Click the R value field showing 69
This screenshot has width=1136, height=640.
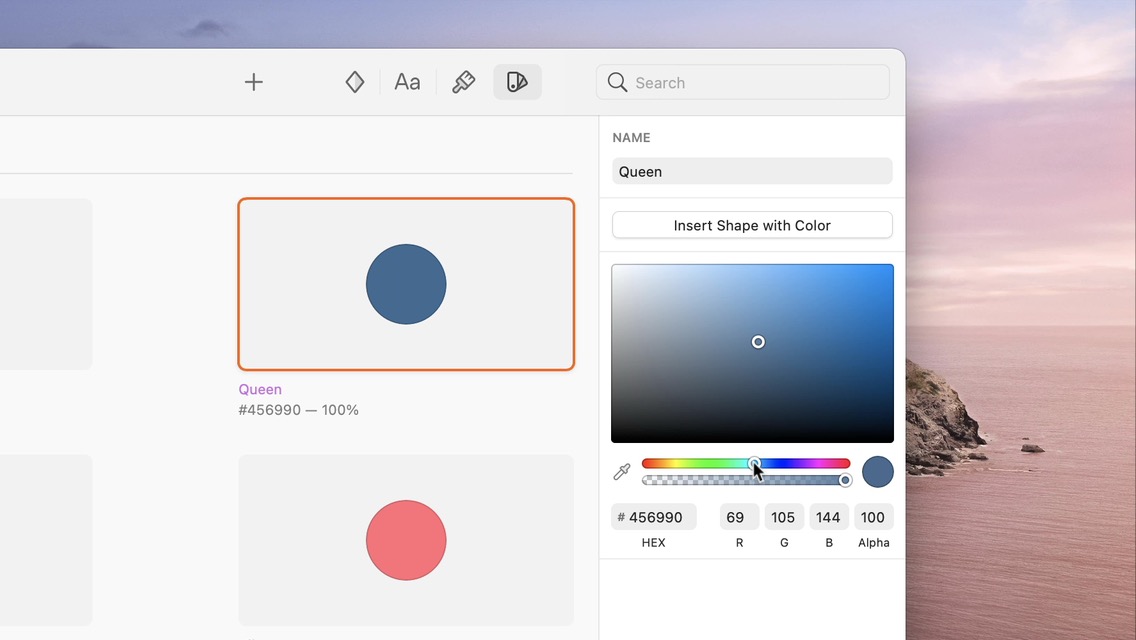pyautogui.click(x=738, y=517)
